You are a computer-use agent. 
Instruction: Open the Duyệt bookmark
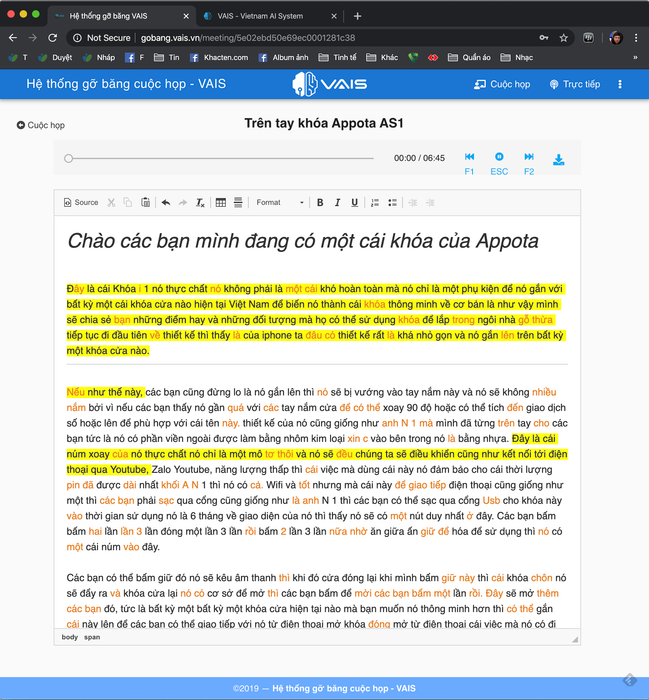(55, 58)
